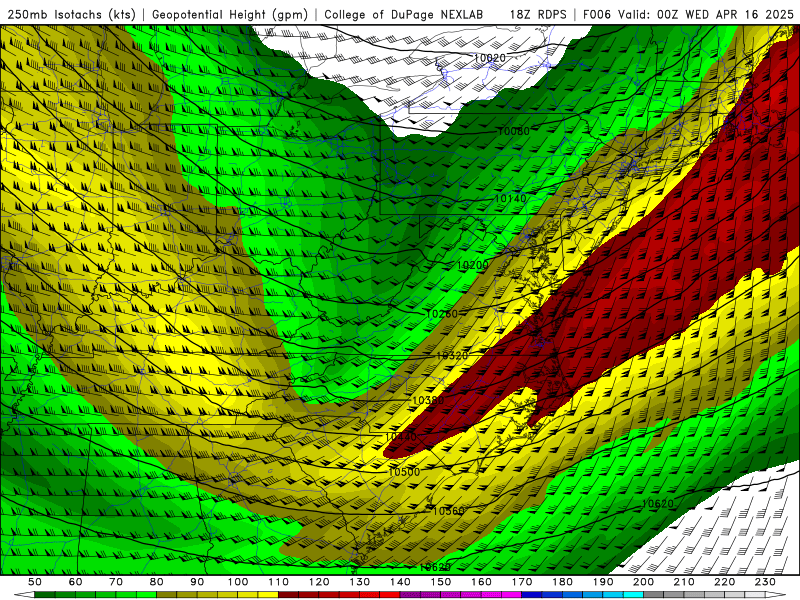Click the 10080 height contour label
Image resolution: width=800 pixels, height=600 pixels.
(x=514, y=131)
